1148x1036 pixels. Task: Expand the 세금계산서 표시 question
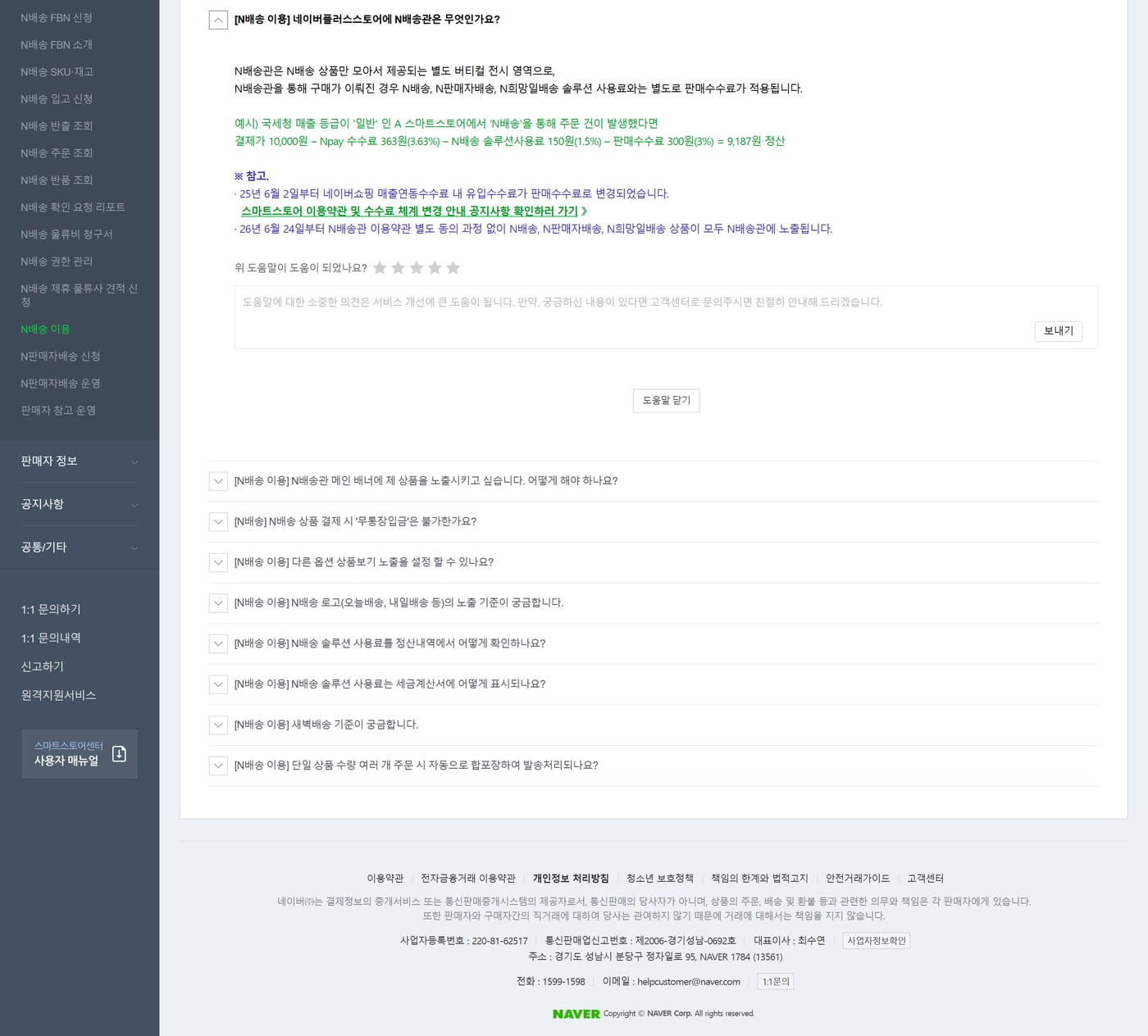tap(218, 684)
